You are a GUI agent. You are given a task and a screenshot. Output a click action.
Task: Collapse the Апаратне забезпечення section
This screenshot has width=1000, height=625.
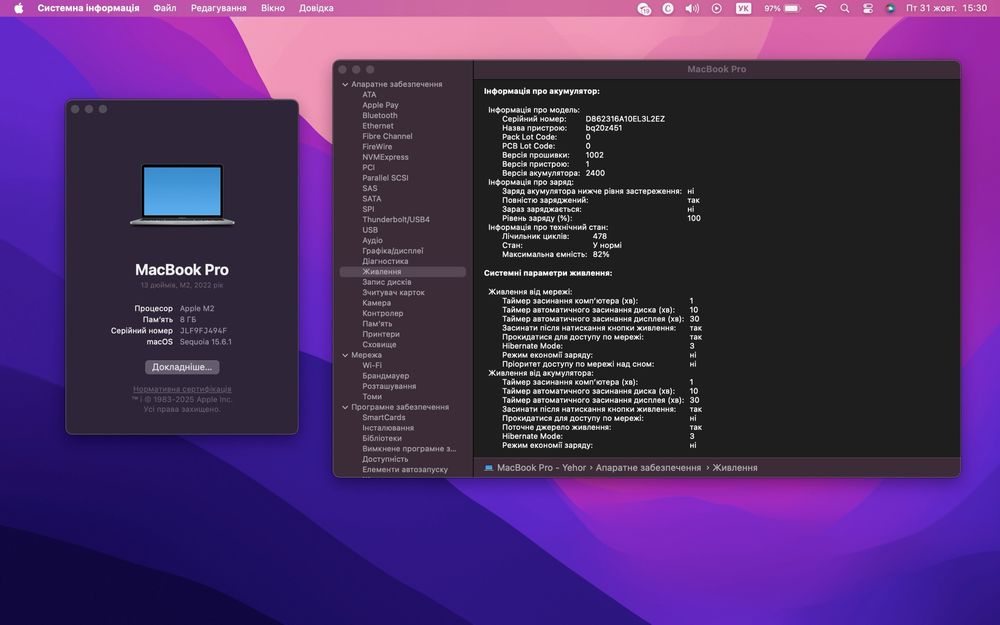pyautogui.click(x=345, y=84)
